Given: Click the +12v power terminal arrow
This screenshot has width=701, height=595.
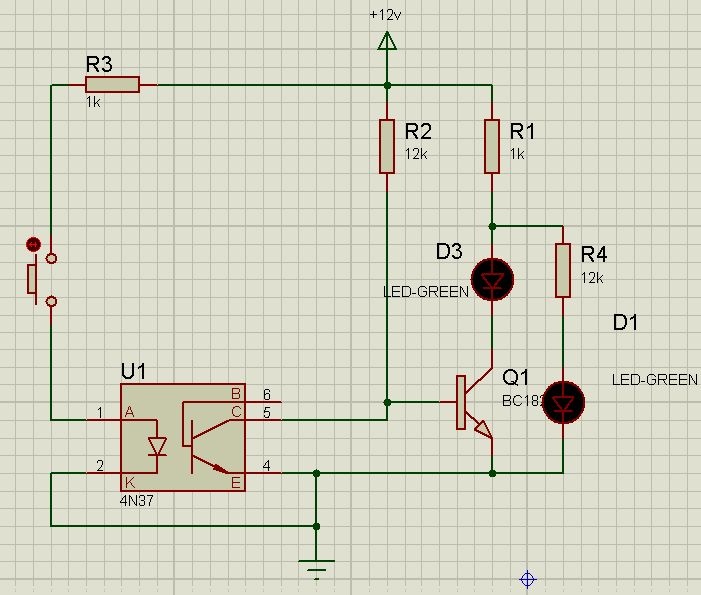Looking at the screenshot, I should click(387, 41).
